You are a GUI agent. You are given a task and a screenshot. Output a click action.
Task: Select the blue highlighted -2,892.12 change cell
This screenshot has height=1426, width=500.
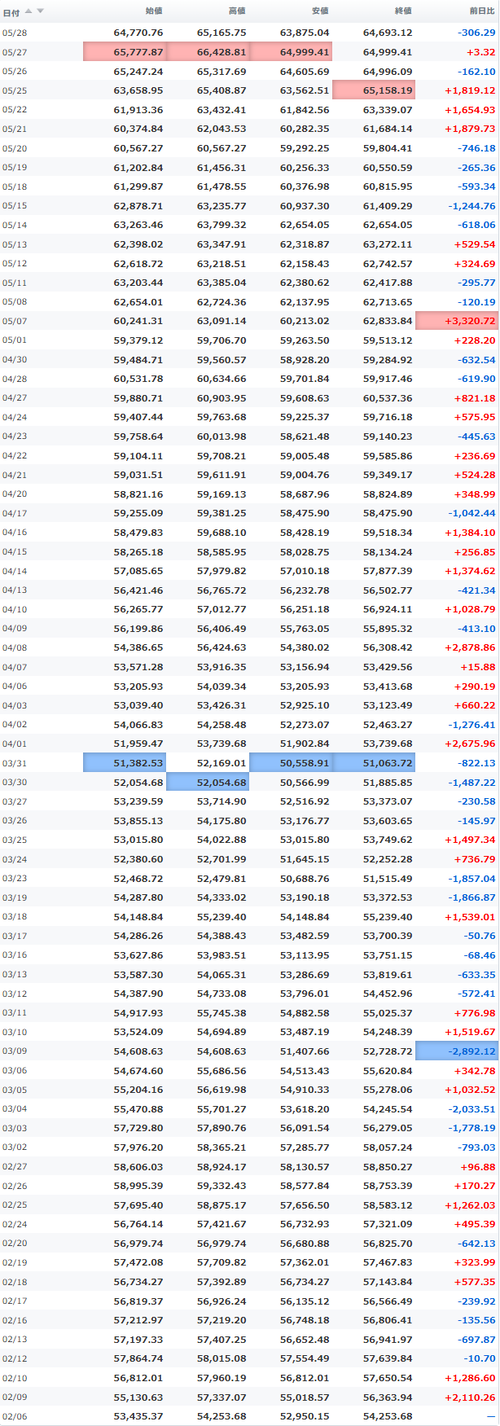pyautogui.click(x=457, y=1051)
